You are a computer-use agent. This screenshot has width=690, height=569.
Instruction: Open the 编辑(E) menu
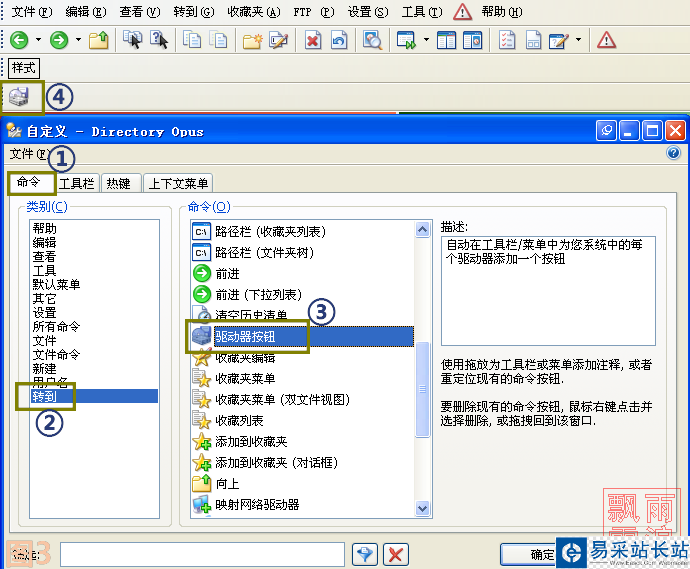click(x=86, y=12)
